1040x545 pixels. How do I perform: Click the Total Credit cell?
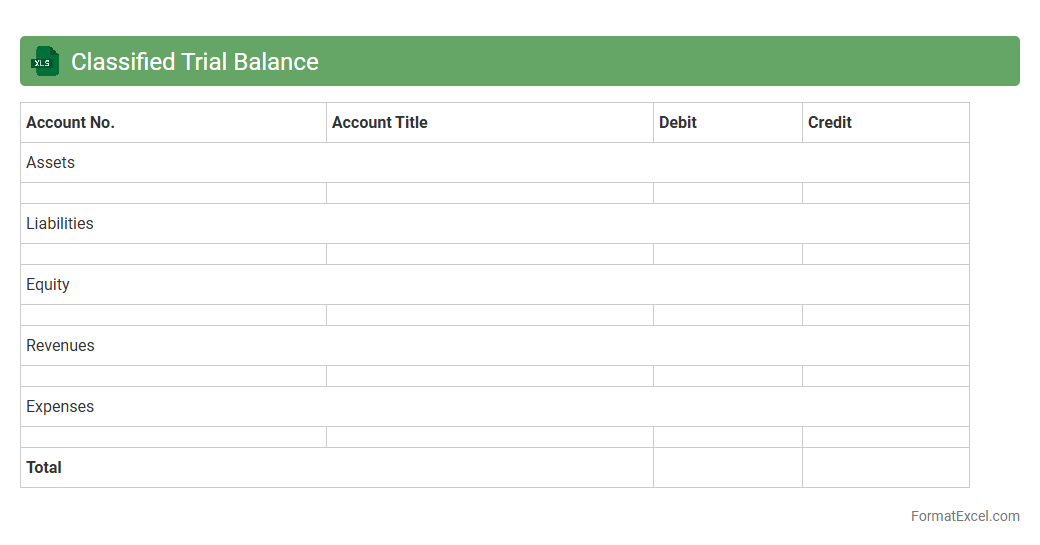pos(885,467)
